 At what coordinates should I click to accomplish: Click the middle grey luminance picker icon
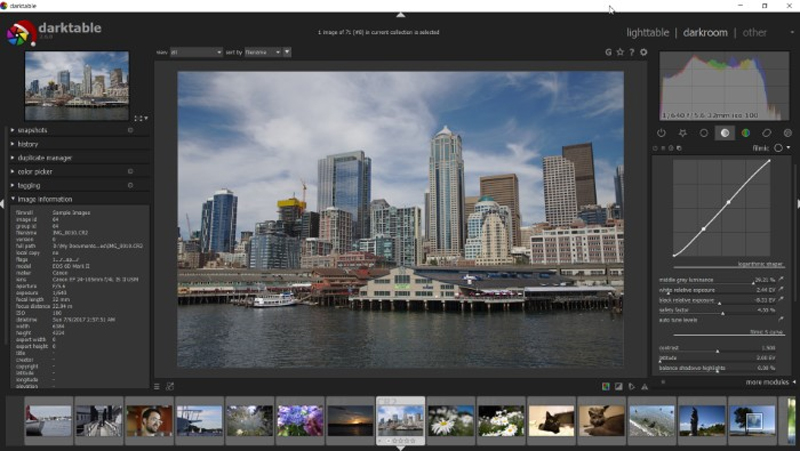(782, 280)
